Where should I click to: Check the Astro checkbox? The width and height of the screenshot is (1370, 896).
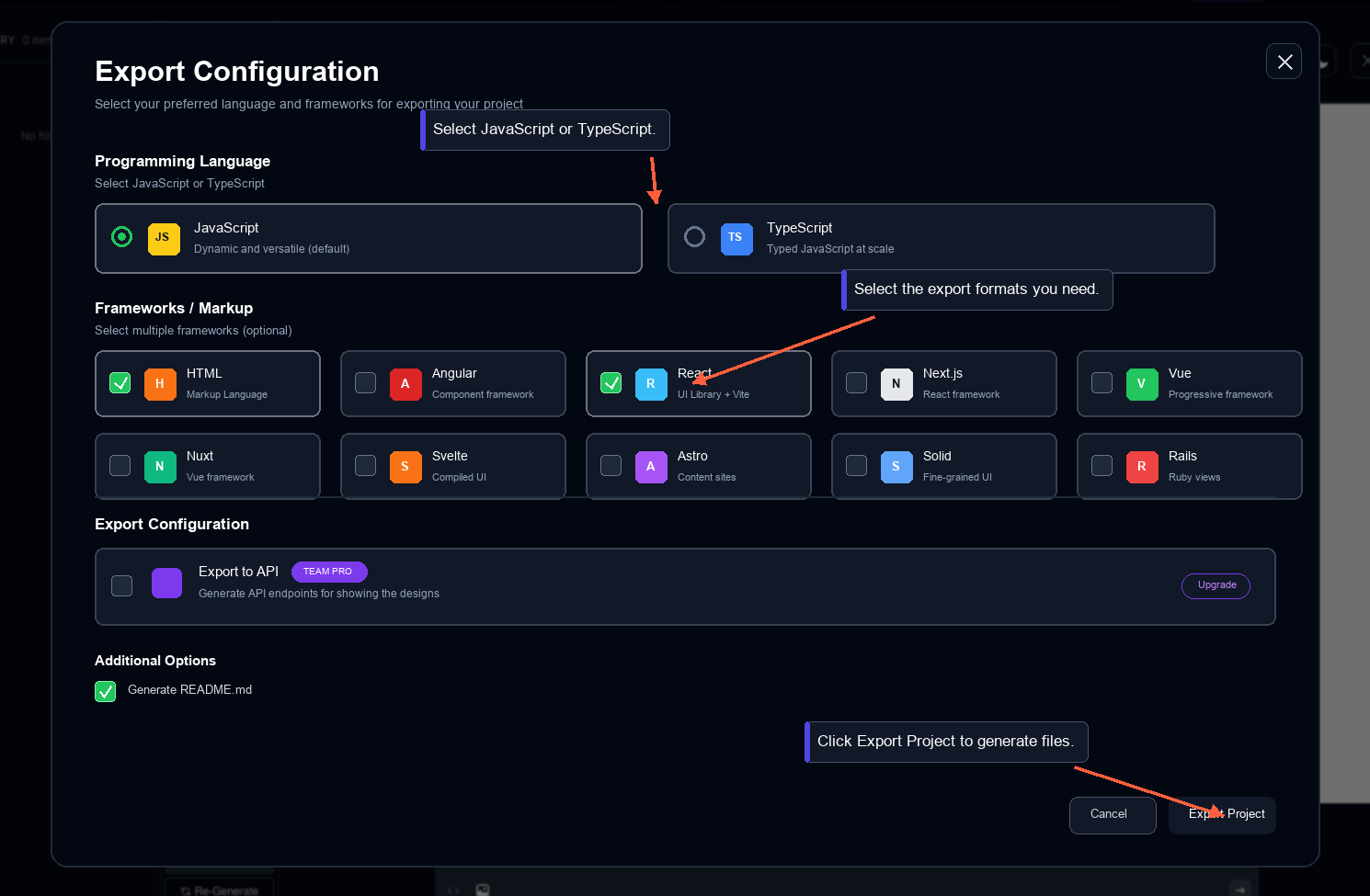(611, 466)
